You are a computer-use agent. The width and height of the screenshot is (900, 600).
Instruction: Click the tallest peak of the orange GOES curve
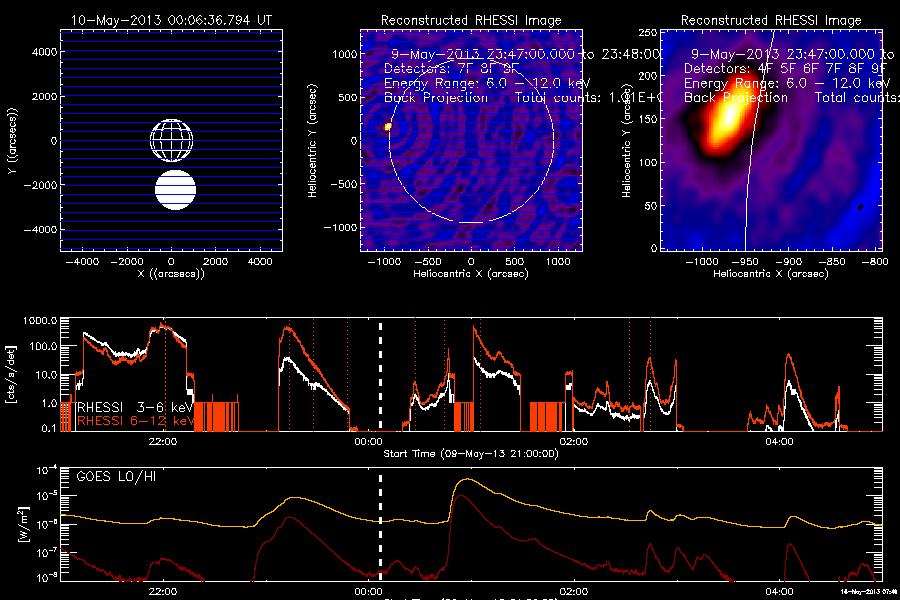tap(469, 479)
